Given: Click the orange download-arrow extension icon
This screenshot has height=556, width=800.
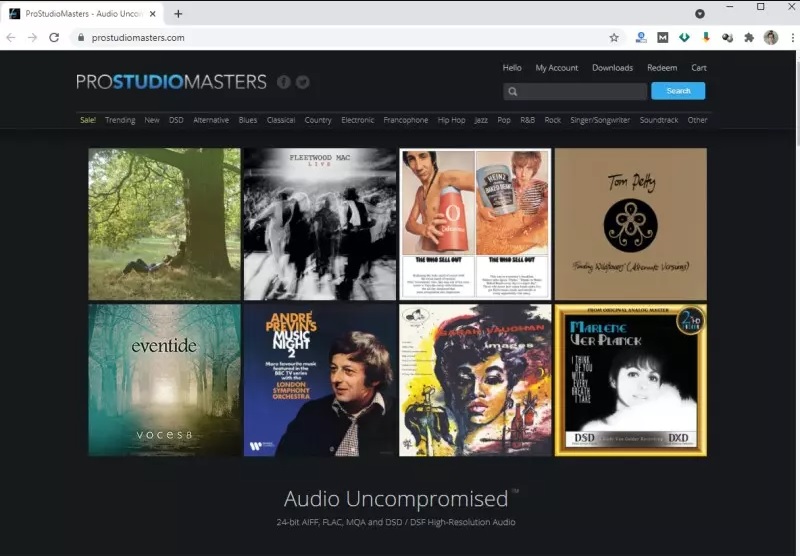Looking at the screenshot, I should click(706, 38).
